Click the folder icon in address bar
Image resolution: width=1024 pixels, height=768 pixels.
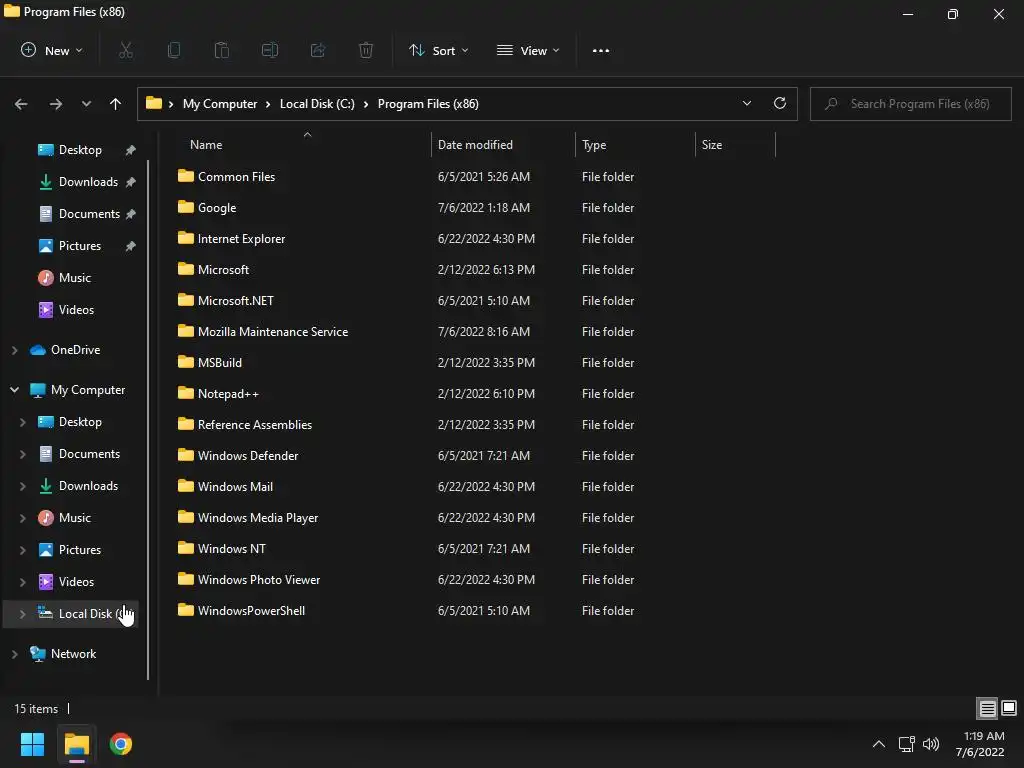click(x=153, y=103)
